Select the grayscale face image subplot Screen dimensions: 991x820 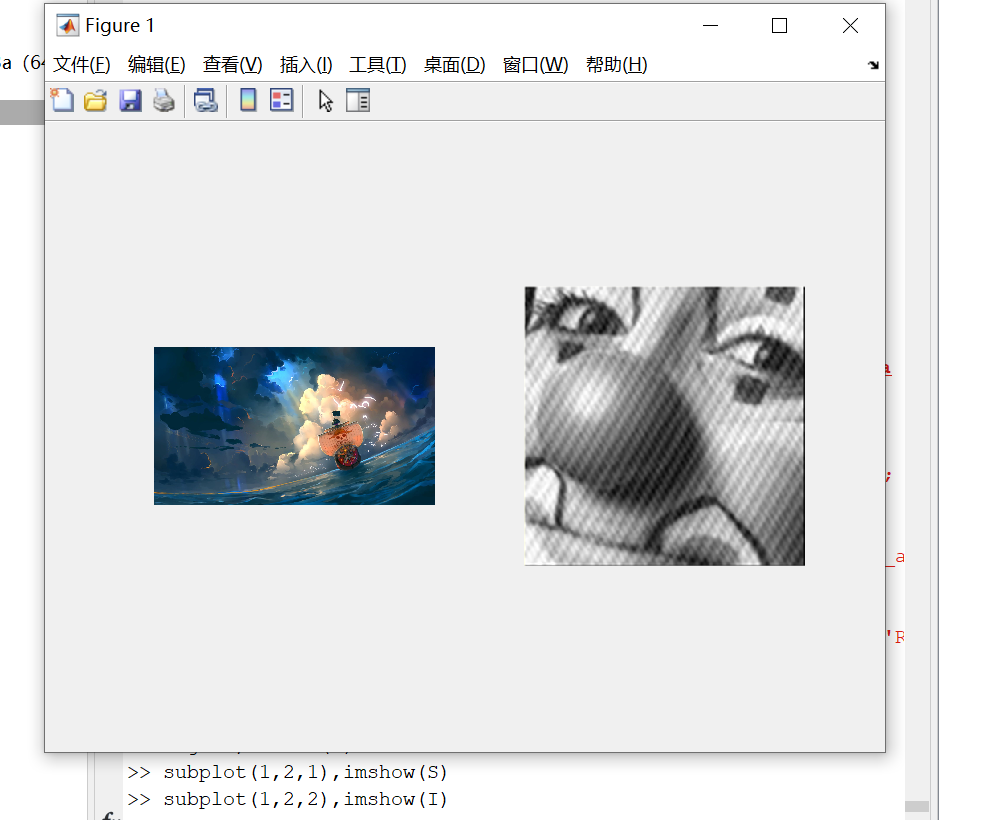coord(665,426)
